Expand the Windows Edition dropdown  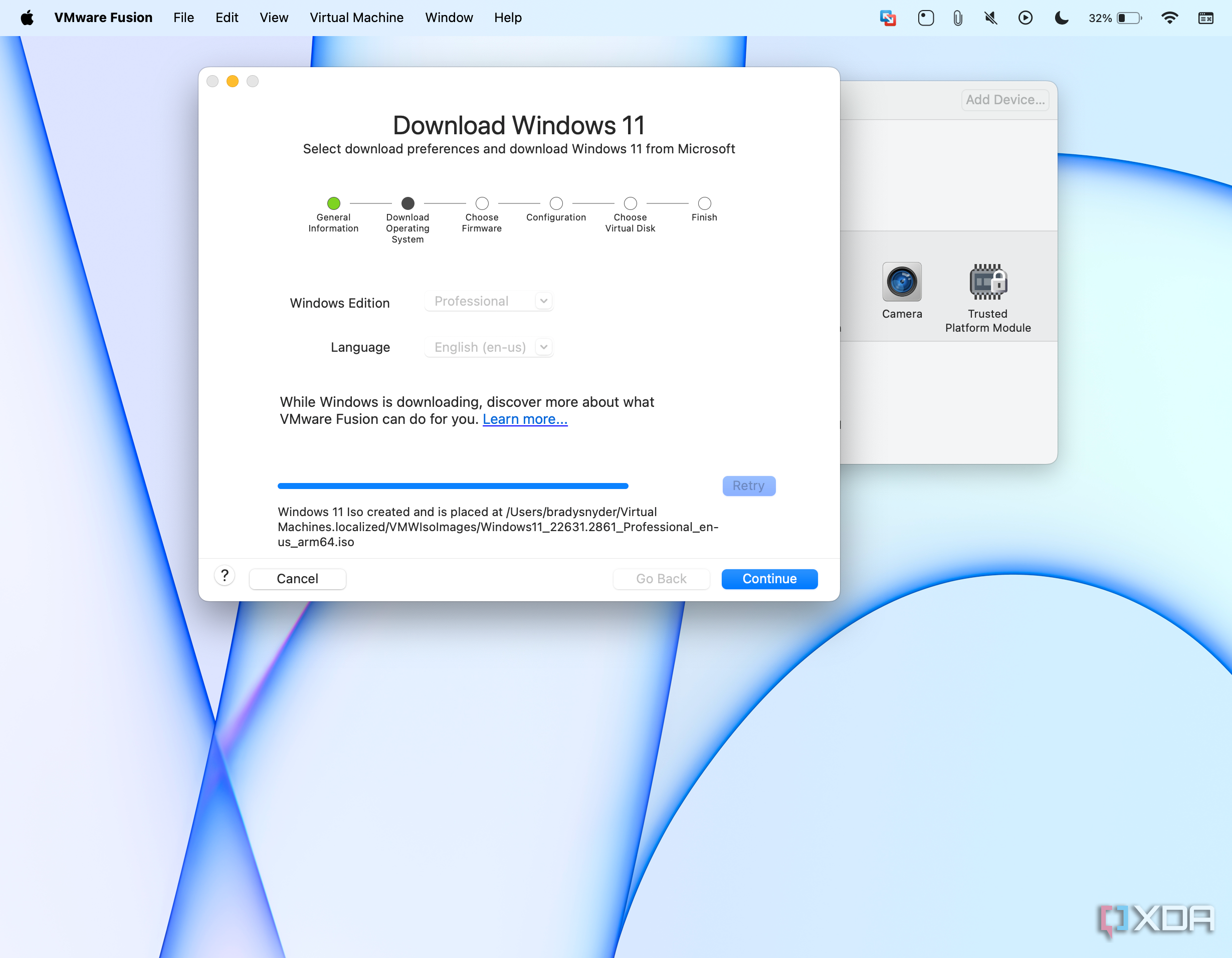[489, 301]
